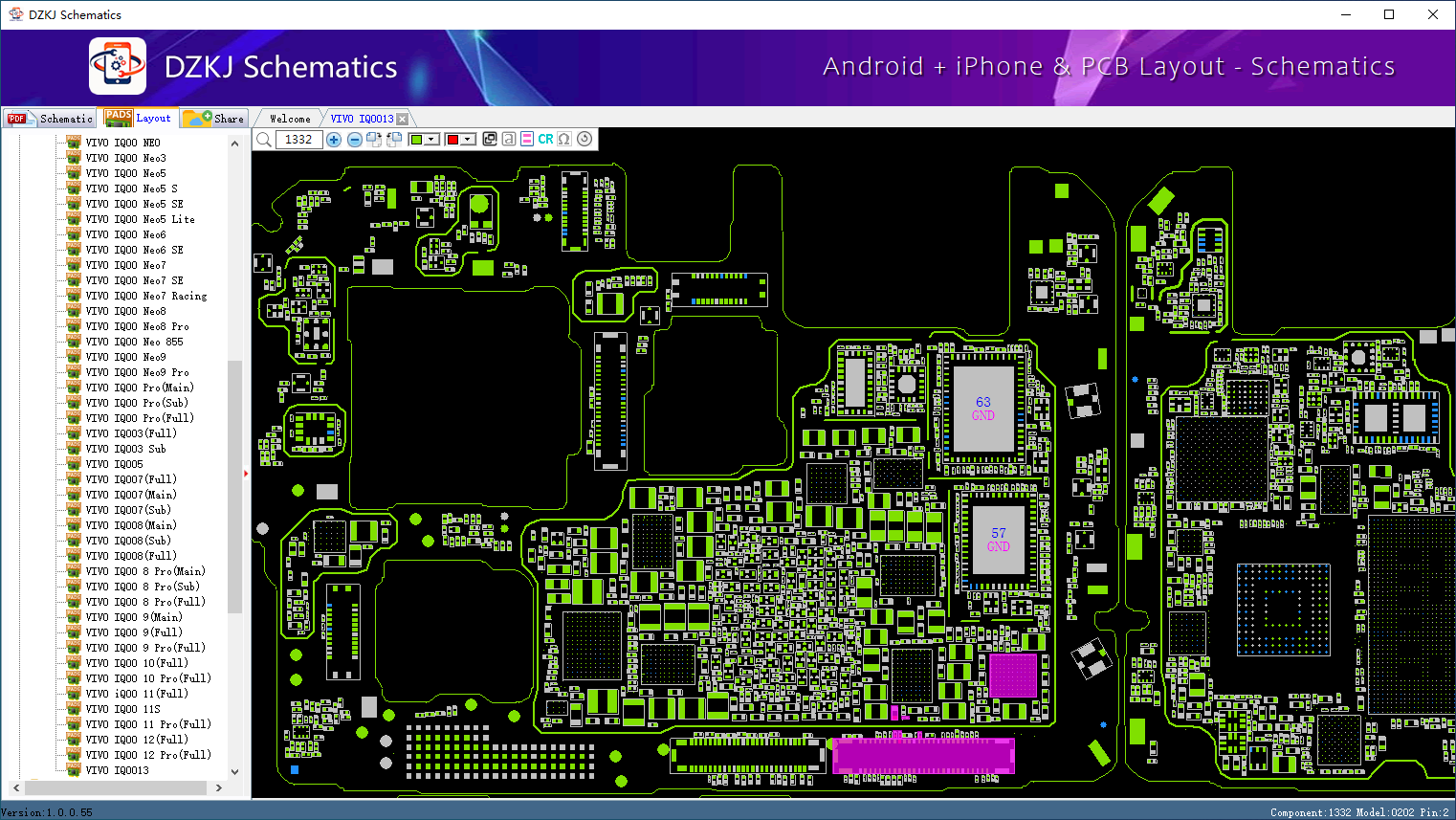Select 'VIVO IQOO Neo3' in the list
The image size is (1456, 820).
click(125, 158)
